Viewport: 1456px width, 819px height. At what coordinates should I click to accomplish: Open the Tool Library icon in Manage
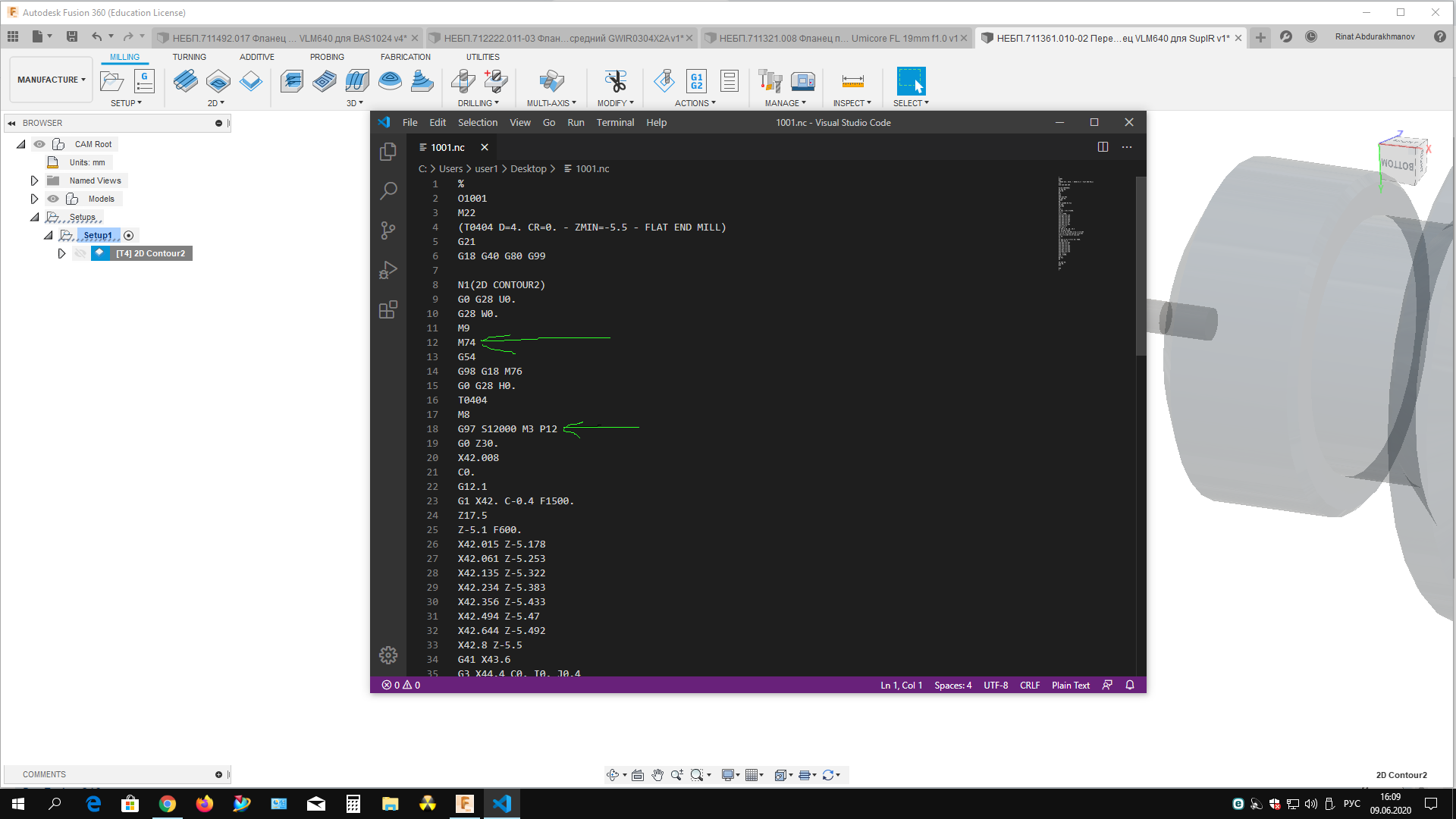pos(770,81)
